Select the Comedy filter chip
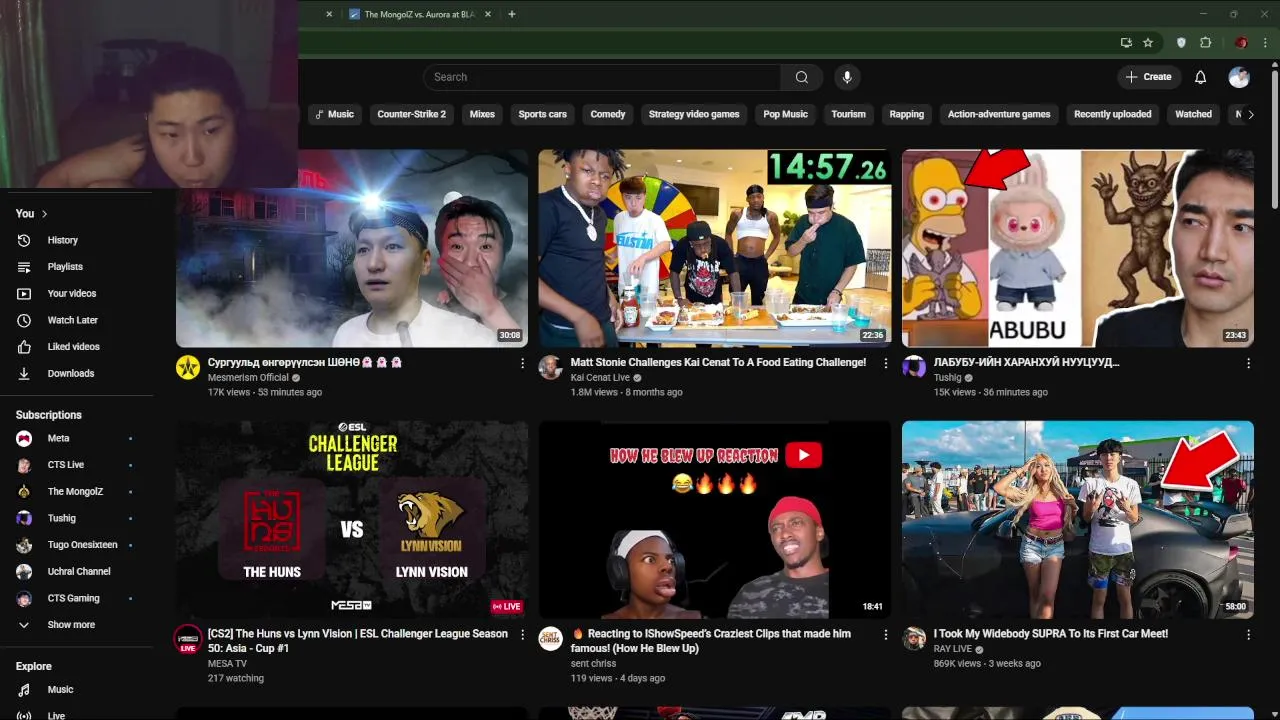The image size is (1280, 720). coord(608,114)
